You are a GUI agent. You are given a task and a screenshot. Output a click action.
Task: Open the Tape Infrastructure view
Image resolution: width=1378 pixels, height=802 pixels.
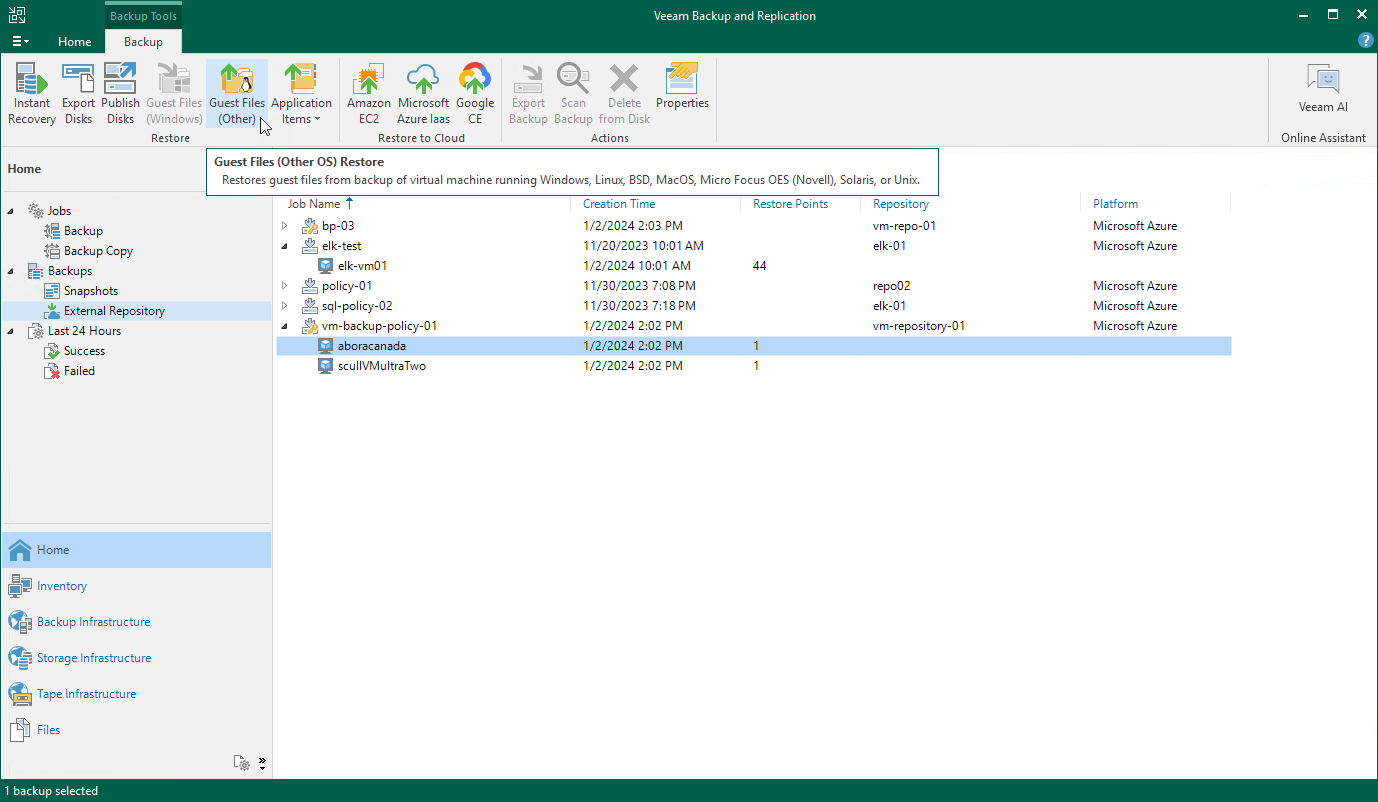click(x=136, y=694)
